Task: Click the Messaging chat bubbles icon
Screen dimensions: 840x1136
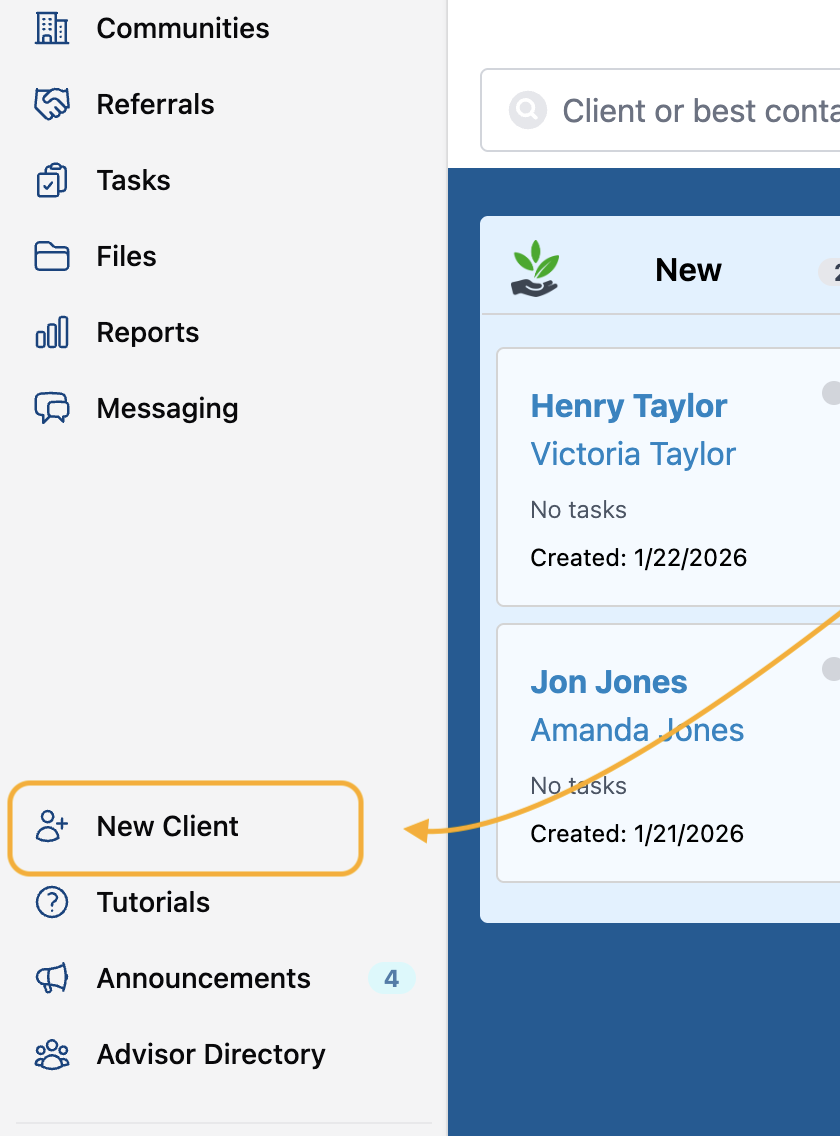Action: (x=52, y=409)
